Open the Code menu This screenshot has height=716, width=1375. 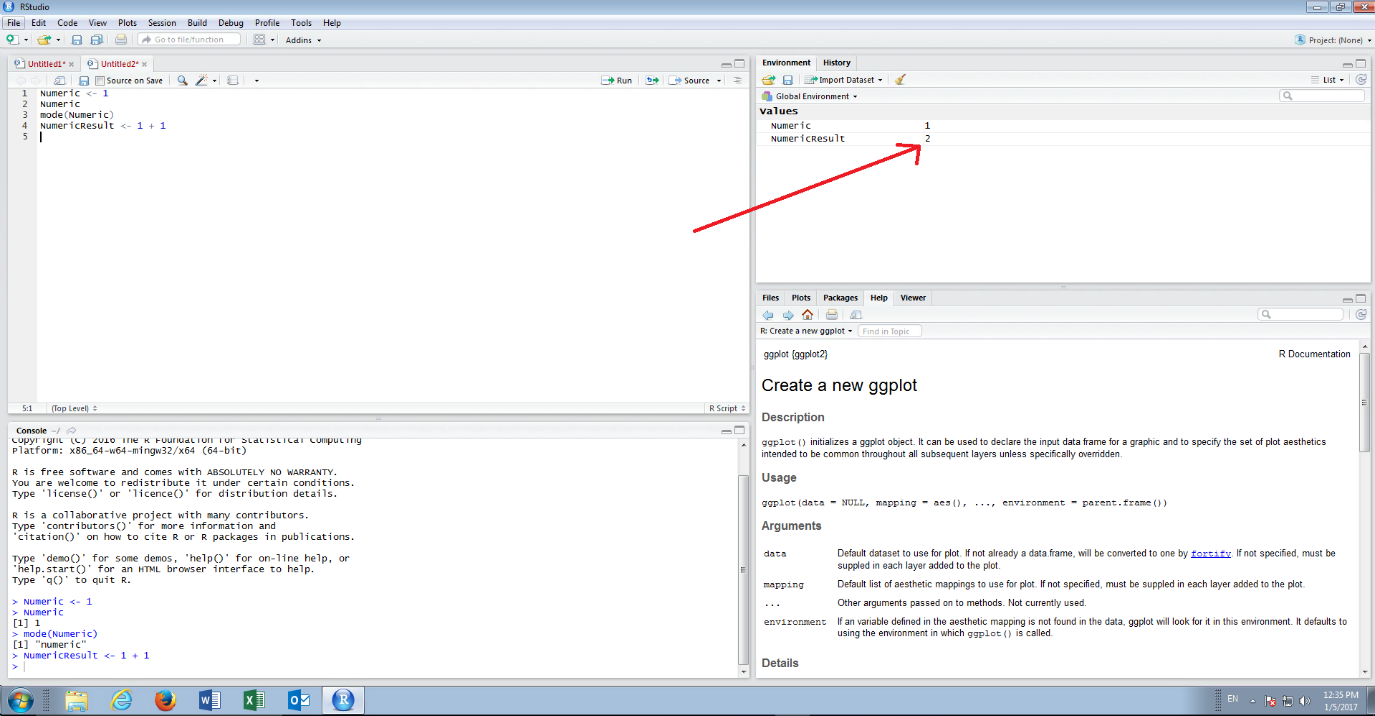[x=67, y=22]
